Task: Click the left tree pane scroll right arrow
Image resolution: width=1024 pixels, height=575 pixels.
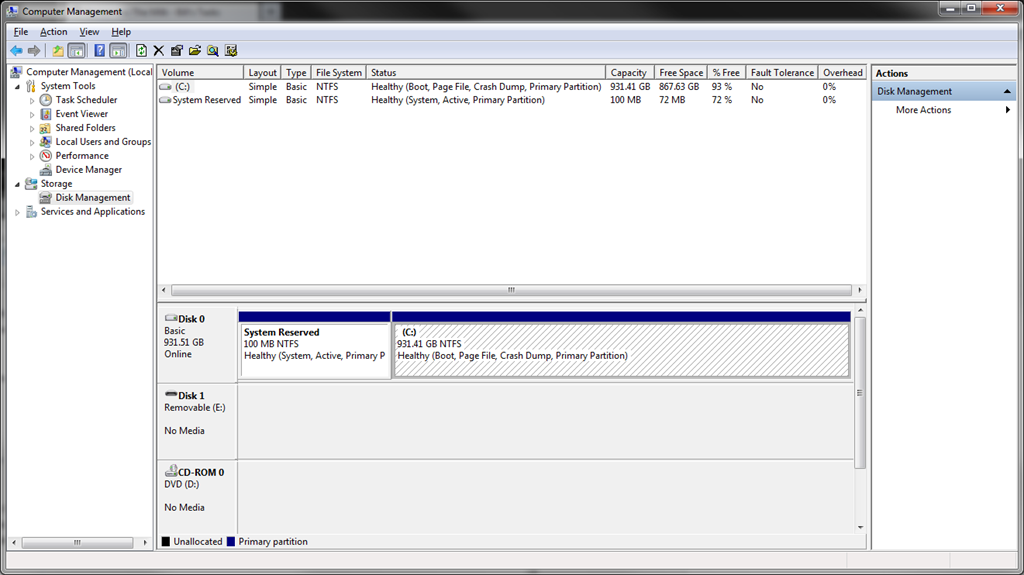Action: 145,542
